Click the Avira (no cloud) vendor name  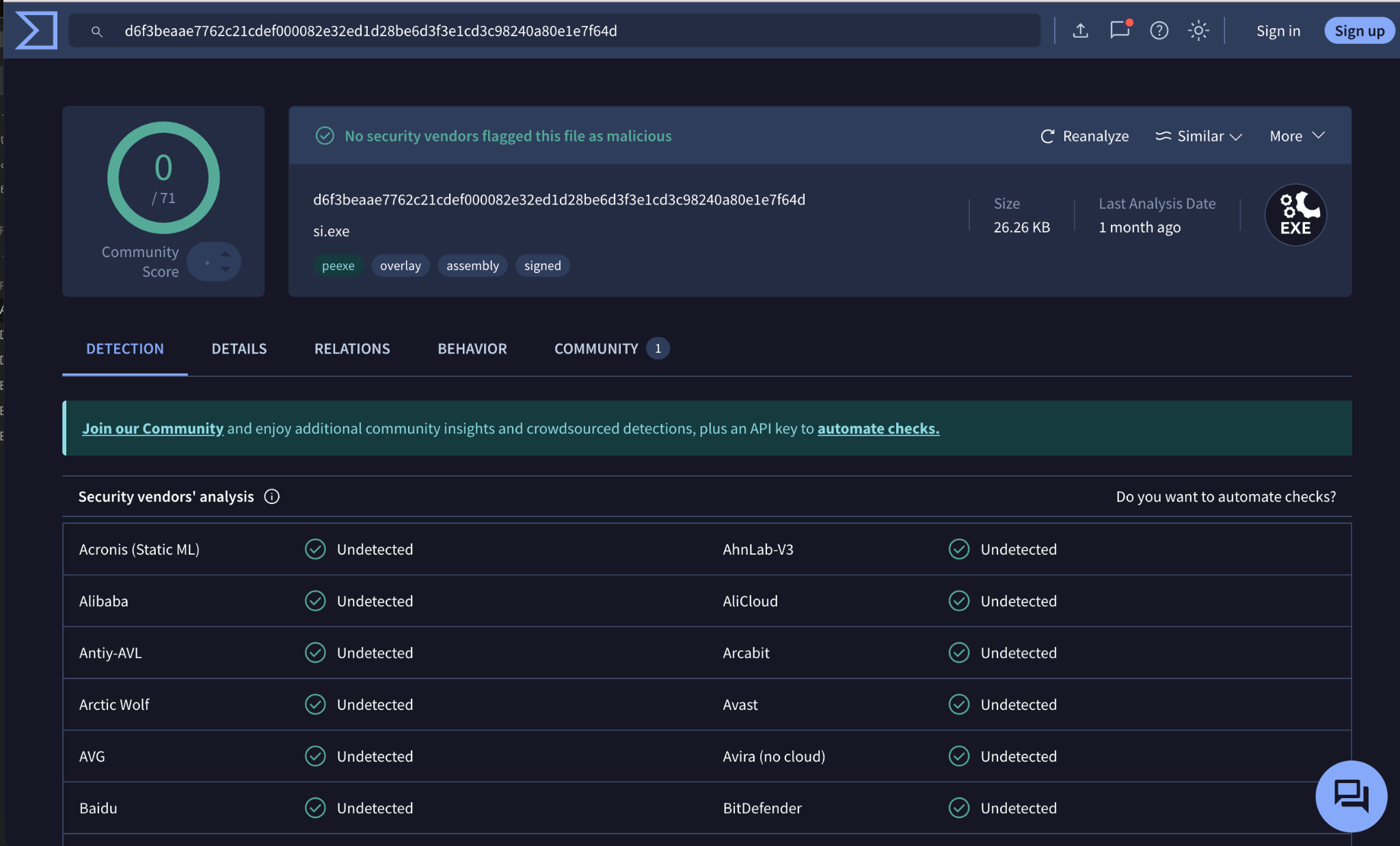[774, 756]
